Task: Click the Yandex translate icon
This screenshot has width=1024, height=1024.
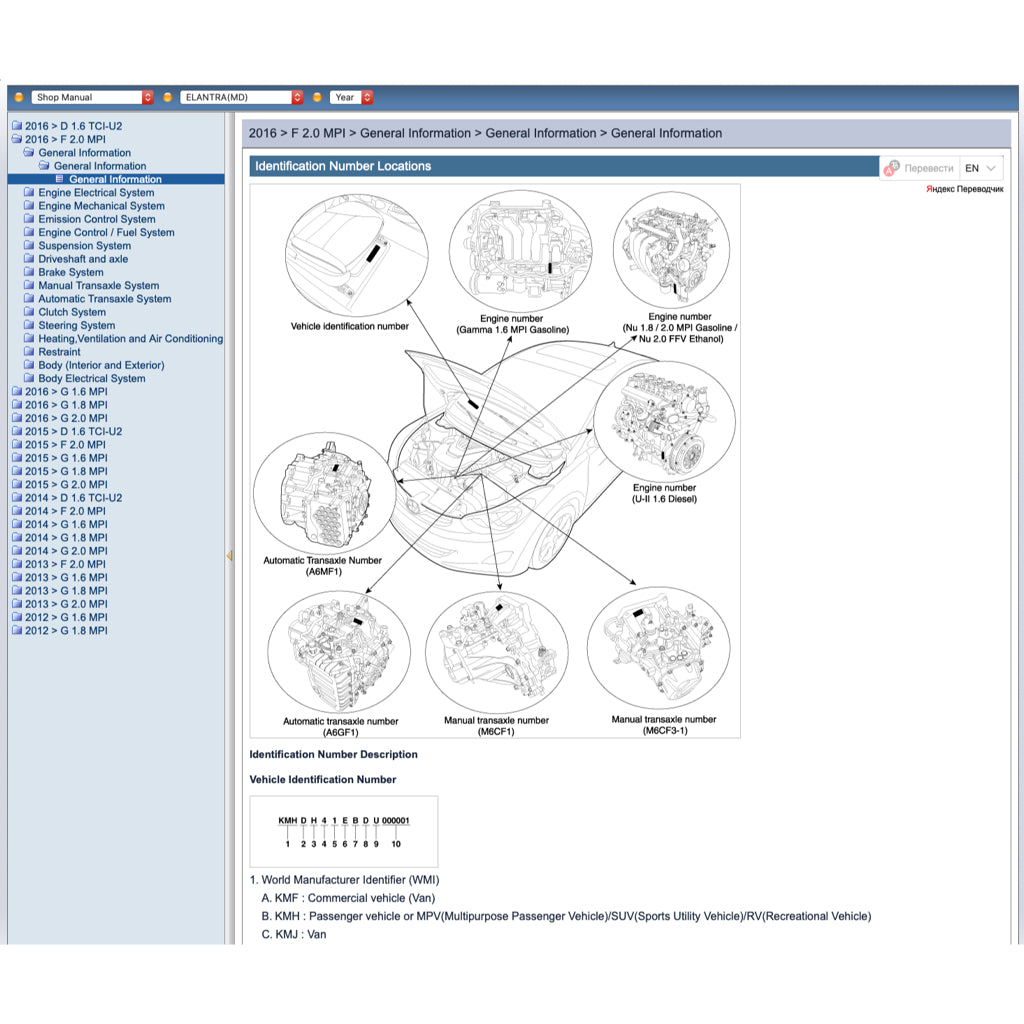Action: pyautogui.click(x=891, y=168)
